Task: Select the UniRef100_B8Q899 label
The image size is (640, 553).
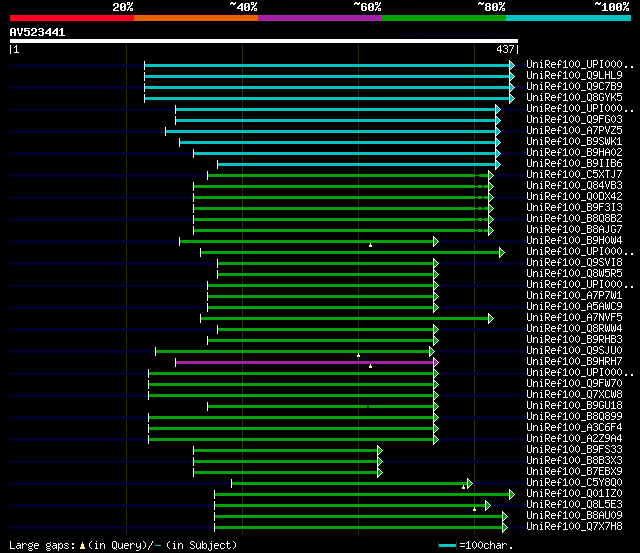Action: (x=574, y=417)
